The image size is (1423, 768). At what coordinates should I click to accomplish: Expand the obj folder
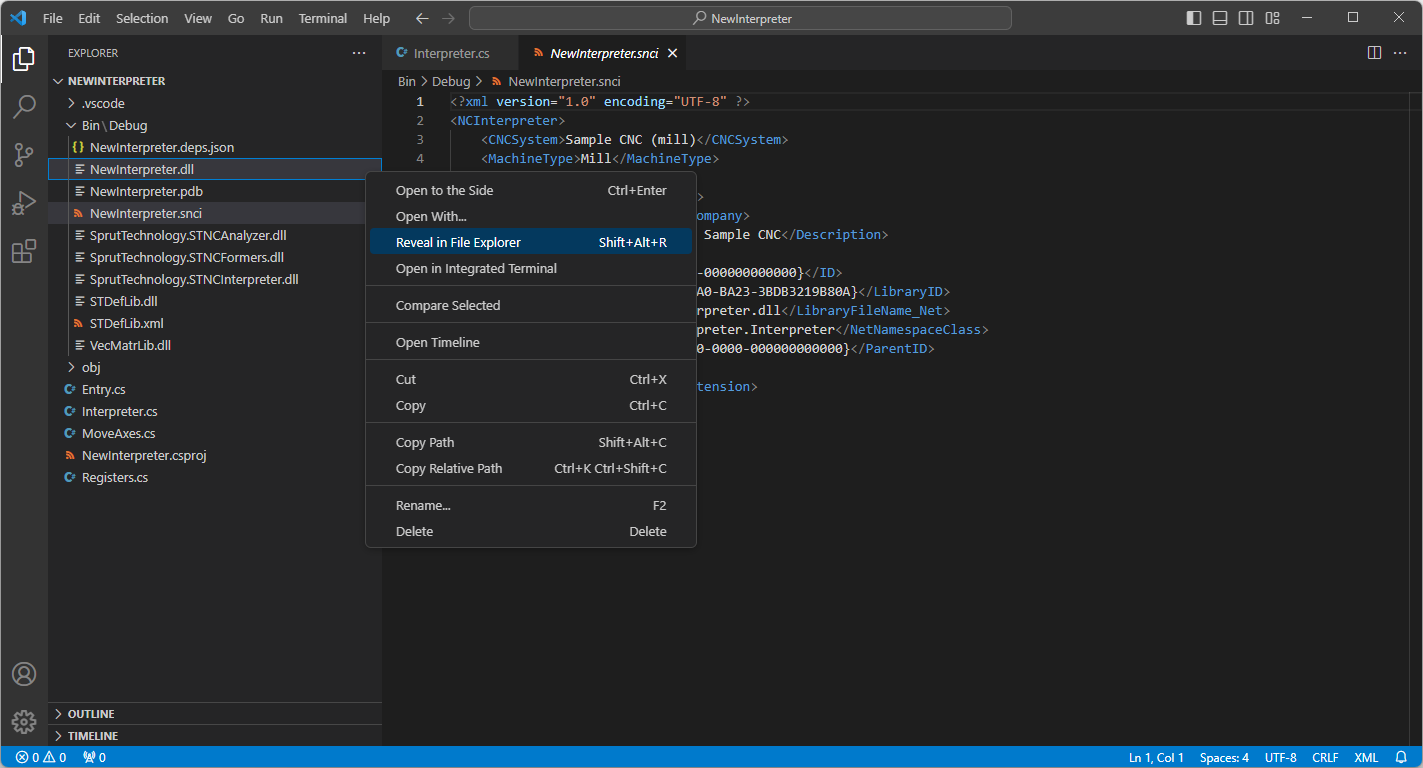click(90, 367)
